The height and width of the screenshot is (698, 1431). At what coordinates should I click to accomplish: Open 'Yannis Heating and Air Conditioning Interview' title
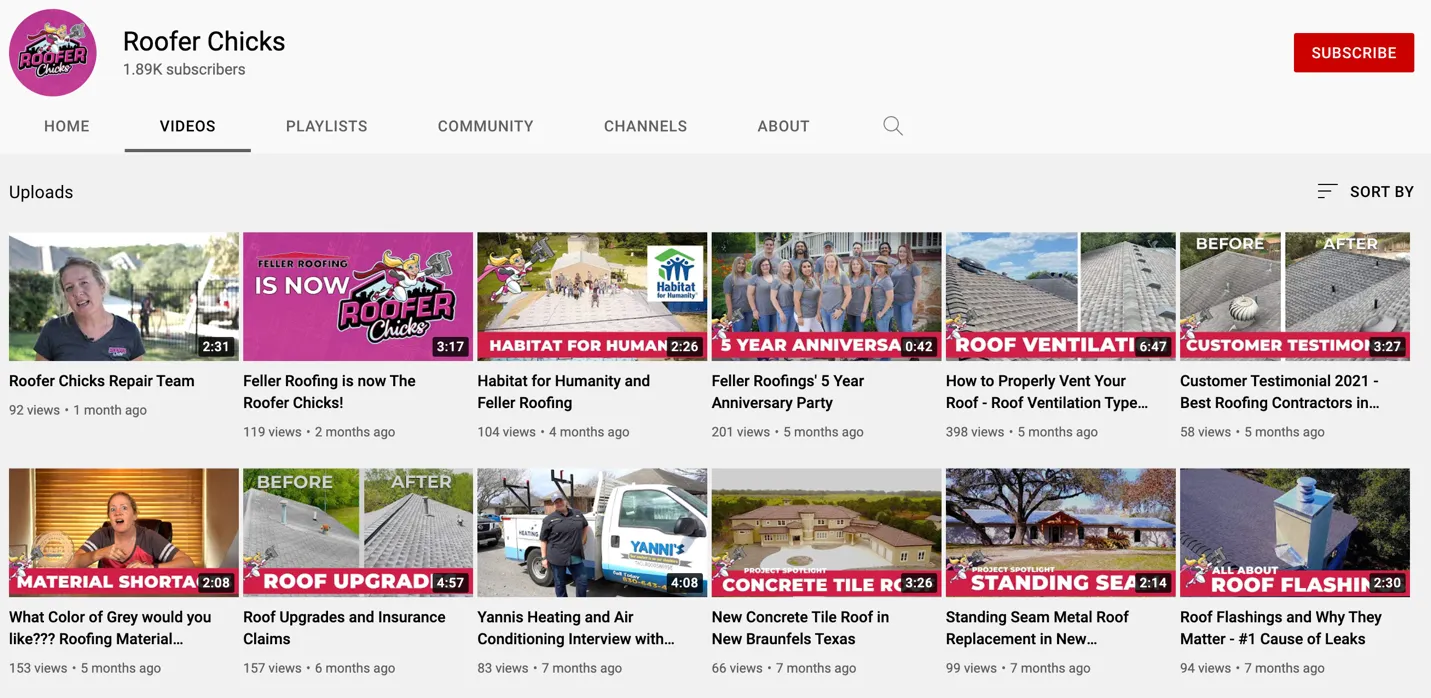[x=576, y=628]
